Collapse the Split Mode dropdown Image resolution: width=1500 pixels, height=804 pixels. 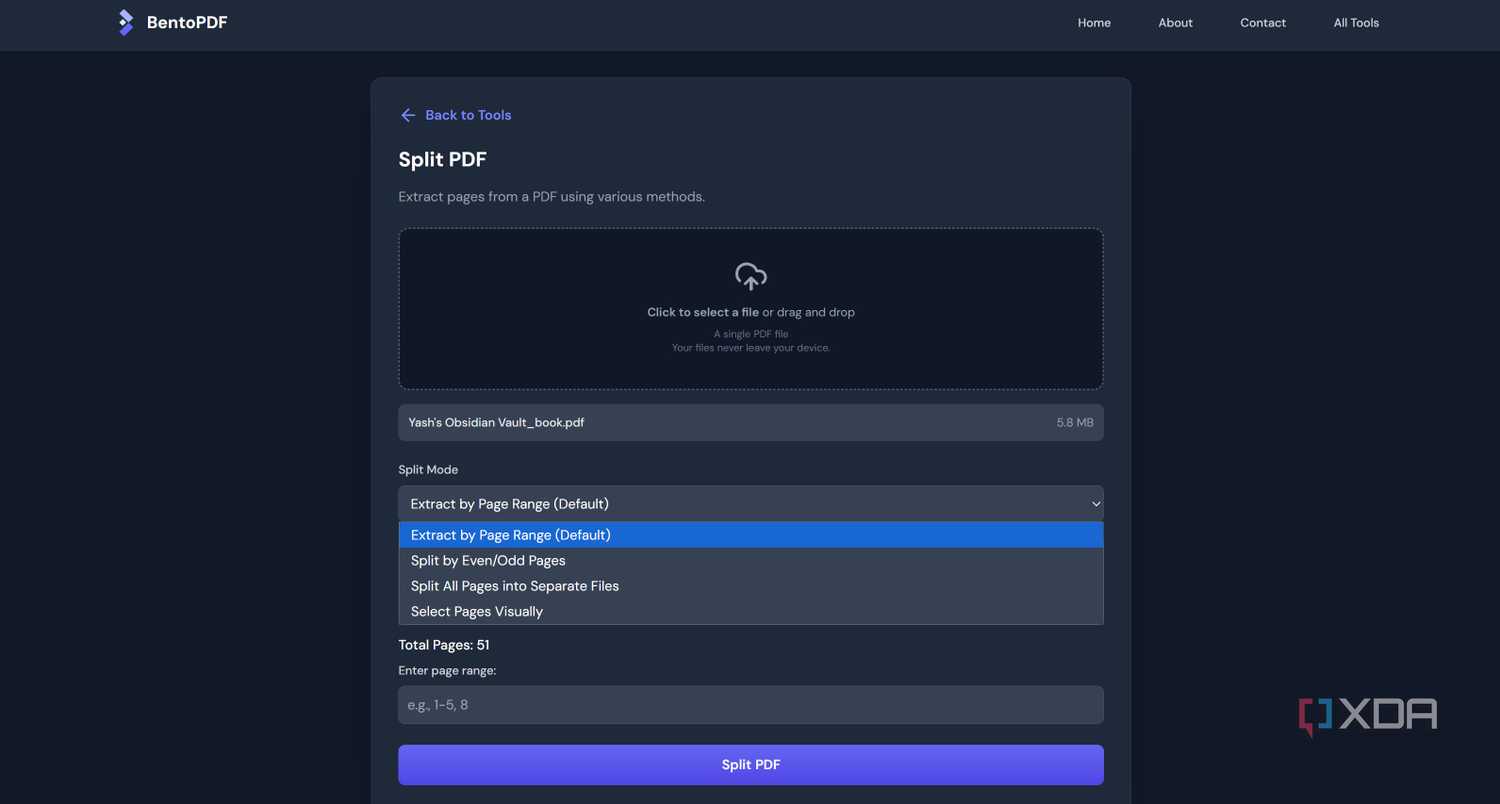tap(751, 504)
